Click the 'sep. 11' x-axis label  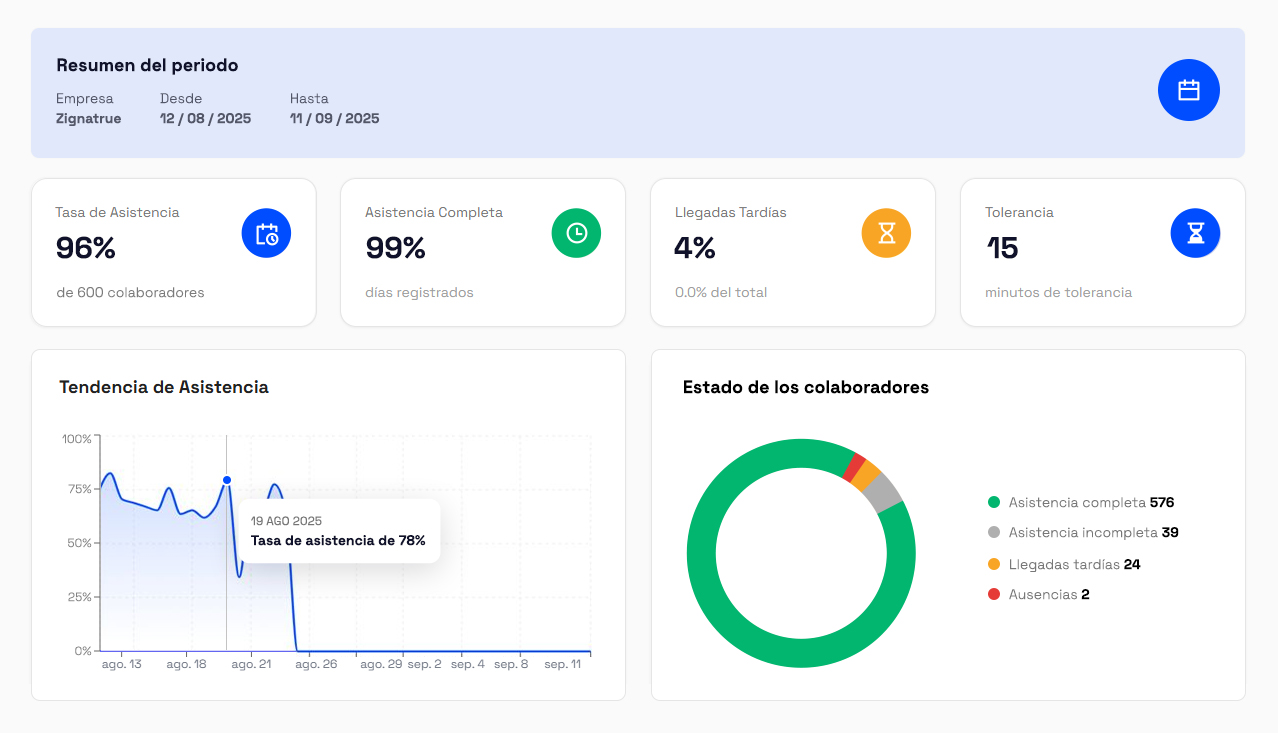tap(562, 664)
